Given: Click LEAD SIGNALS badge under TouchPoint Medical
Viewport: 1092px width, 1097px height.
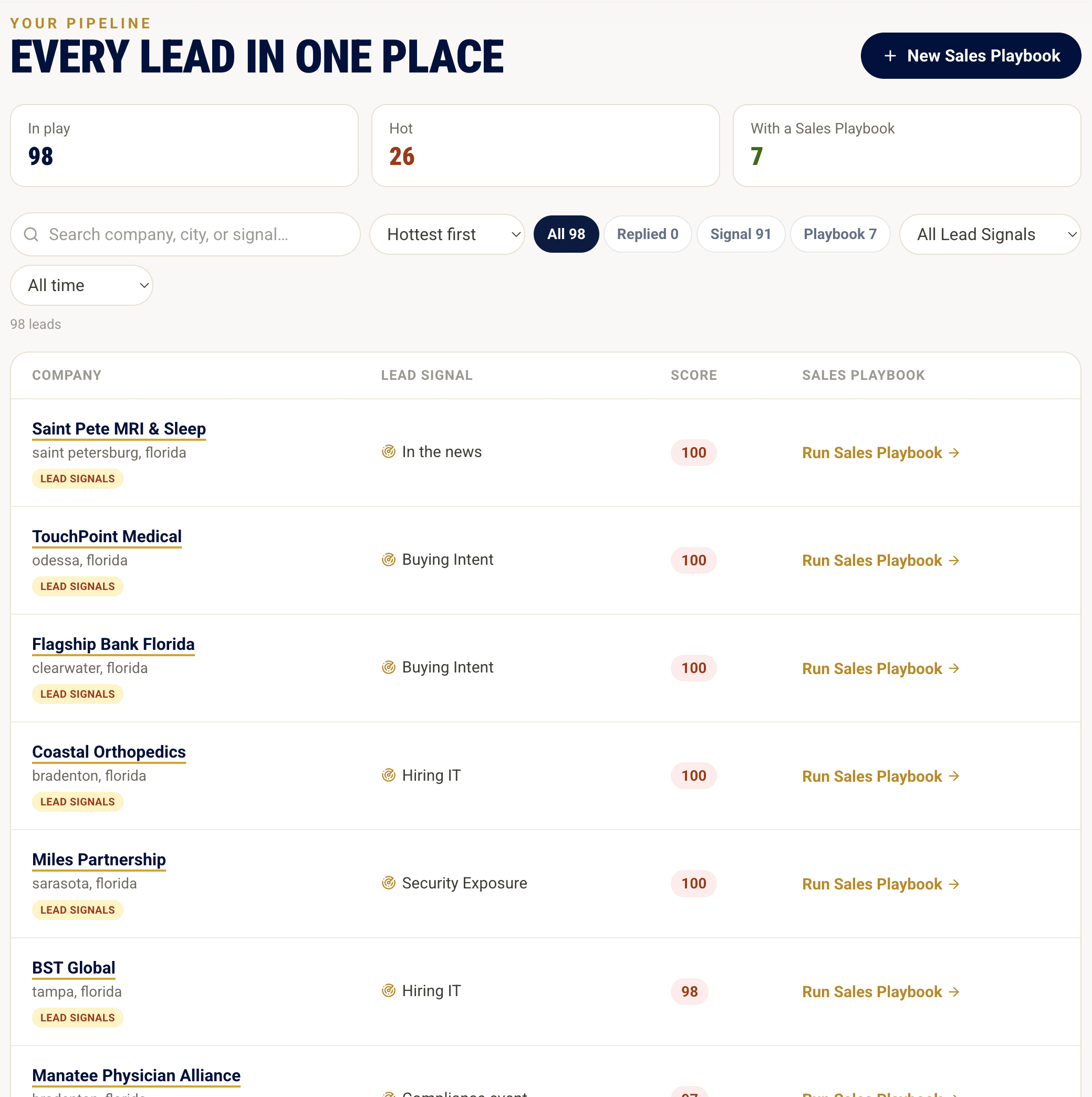Looking at the screenshot, I should tap(78, 586).
